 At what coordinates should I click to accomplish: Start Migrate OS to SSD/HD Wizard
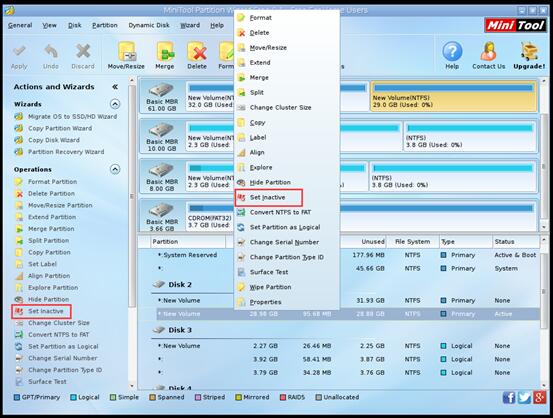pos(66,117)
